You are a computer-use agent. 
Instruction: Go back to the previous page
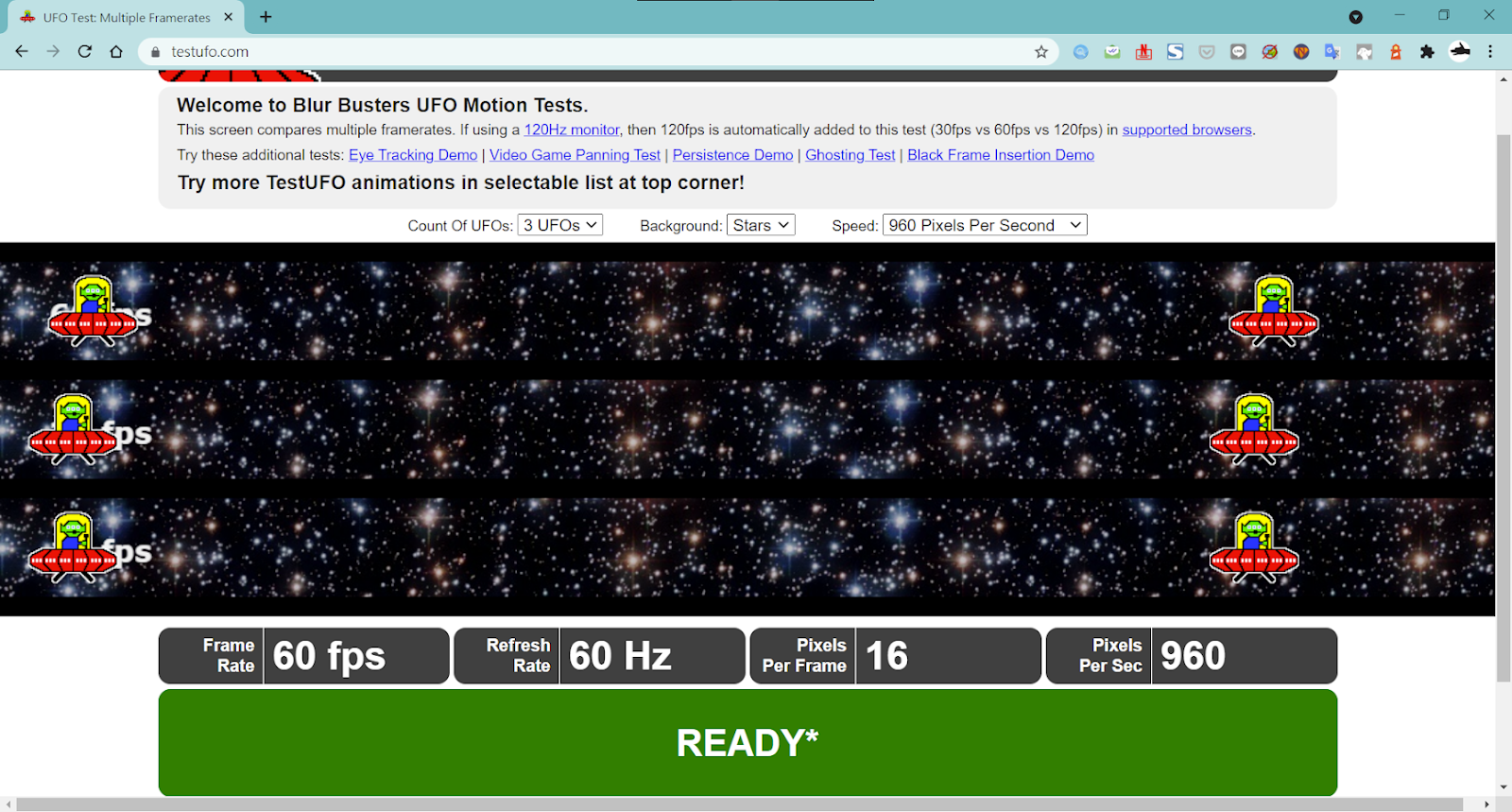22,52
